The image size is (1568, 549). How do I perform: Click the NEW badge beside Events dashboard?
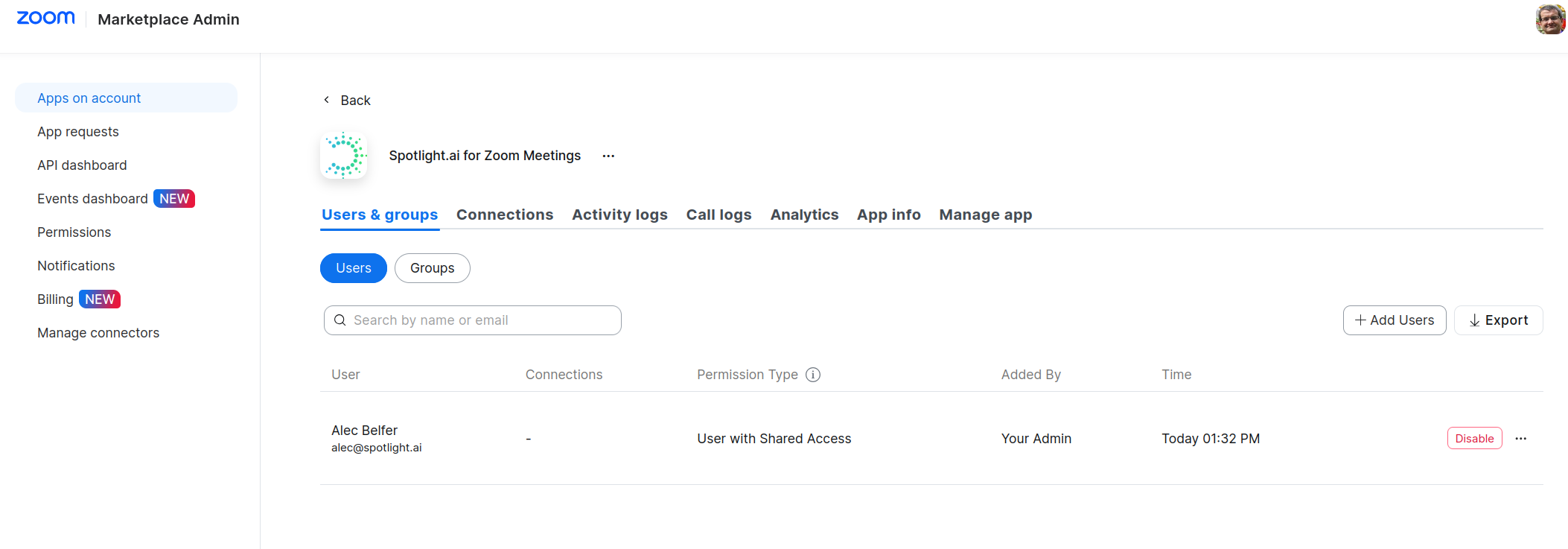174,199
